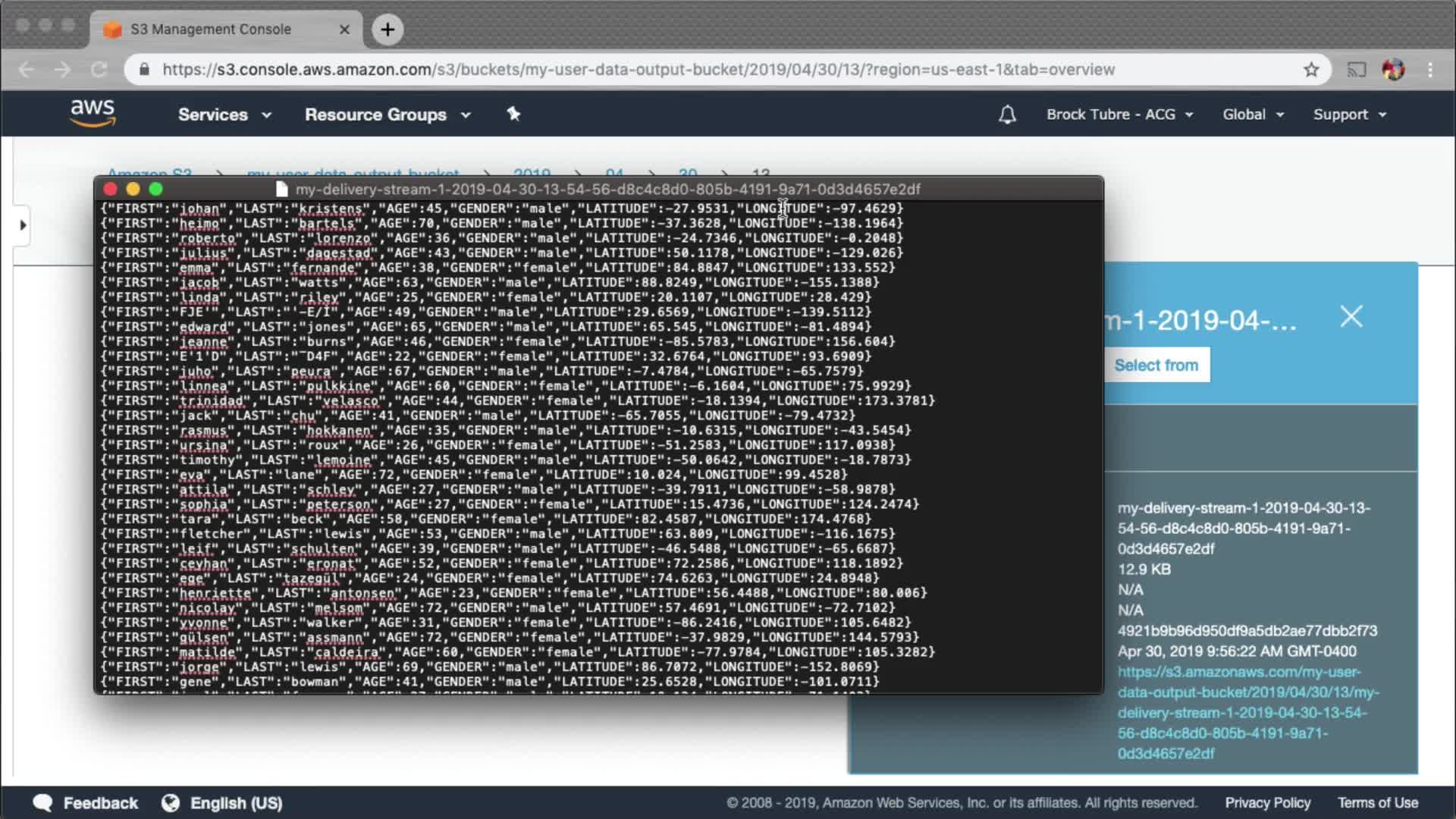Close the object details panel X
This screenshot has width=1456, height=819.
[x=1351, y=316]
